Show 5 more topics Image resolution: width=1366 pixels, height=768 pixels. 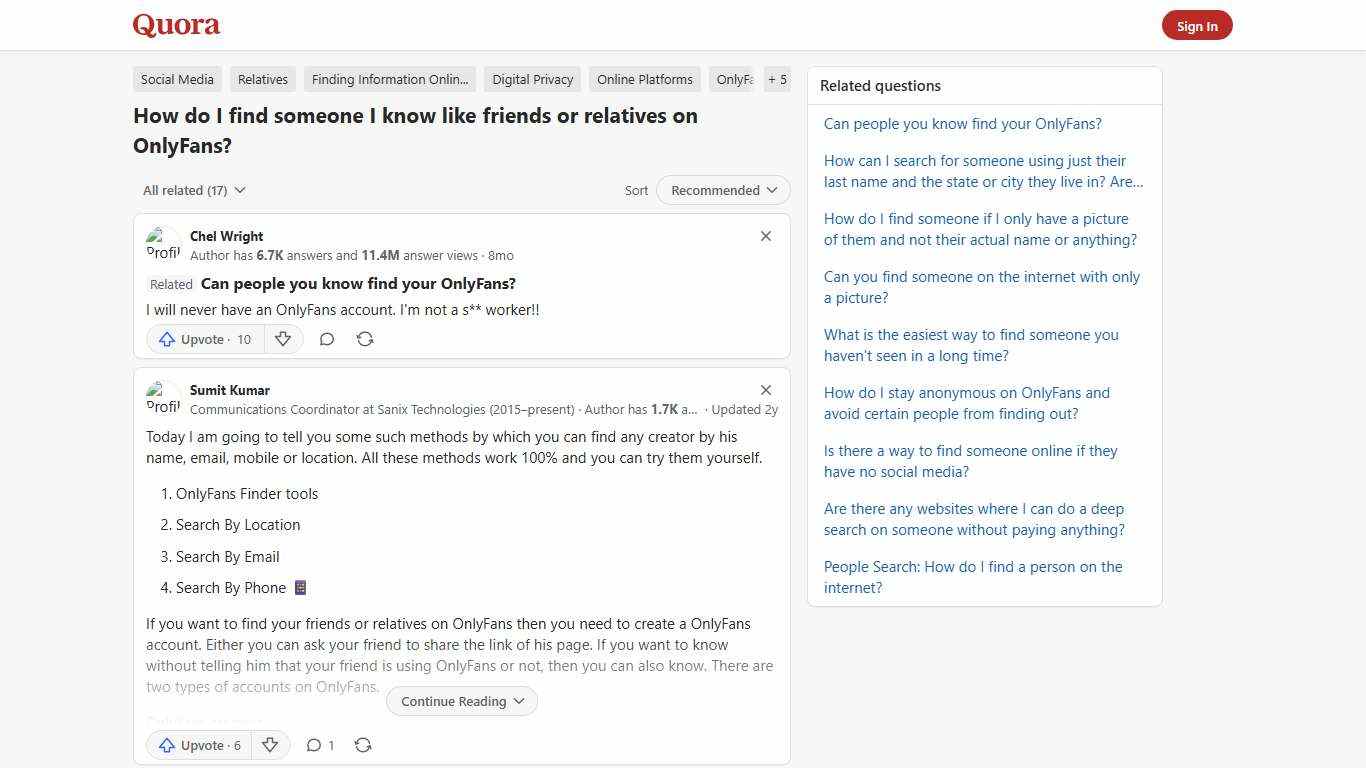point(777,79)
